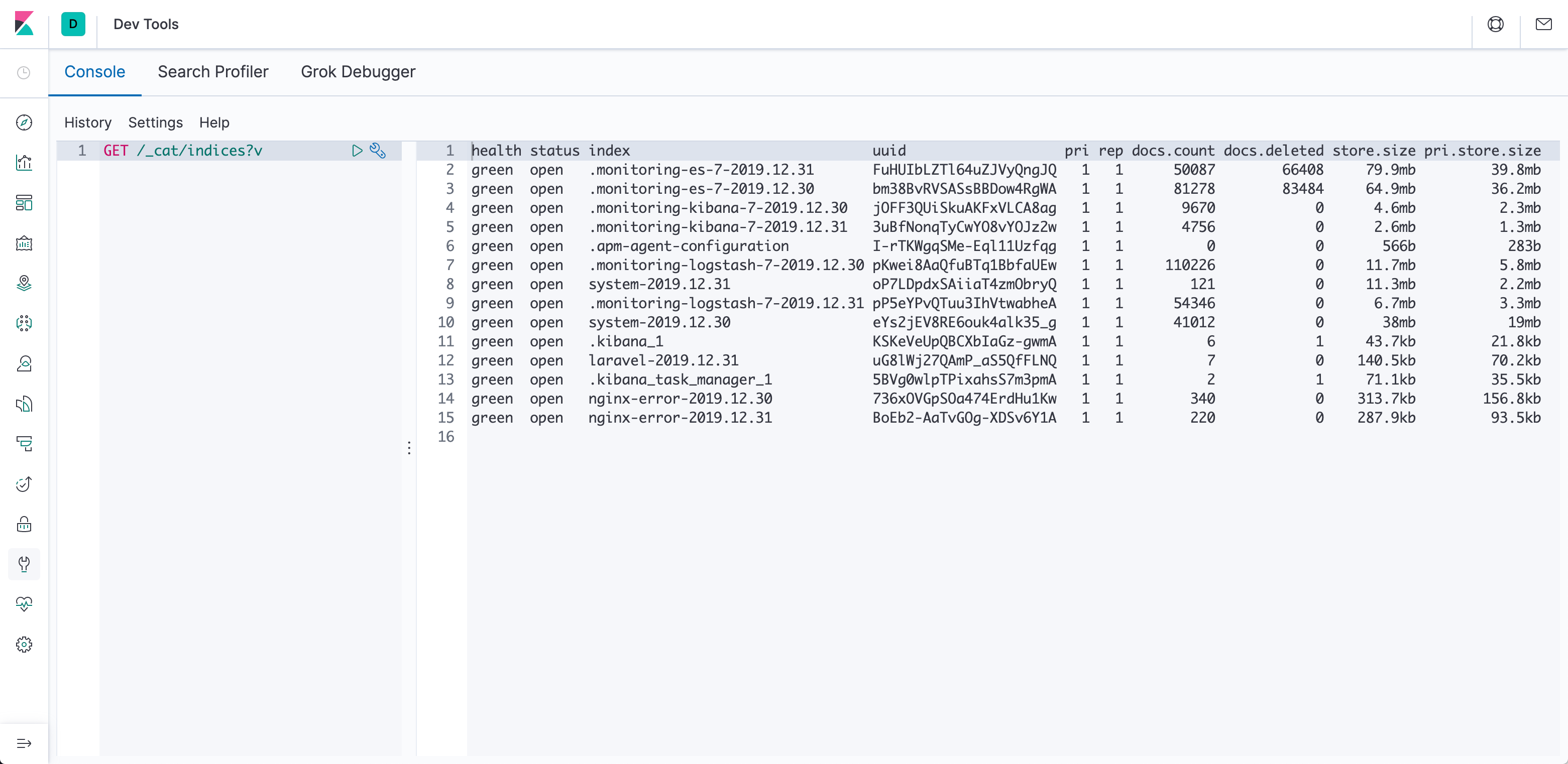This screenshot has width=1568, height=764.
Task: Click the health column header text
Action: pos(496,150)
